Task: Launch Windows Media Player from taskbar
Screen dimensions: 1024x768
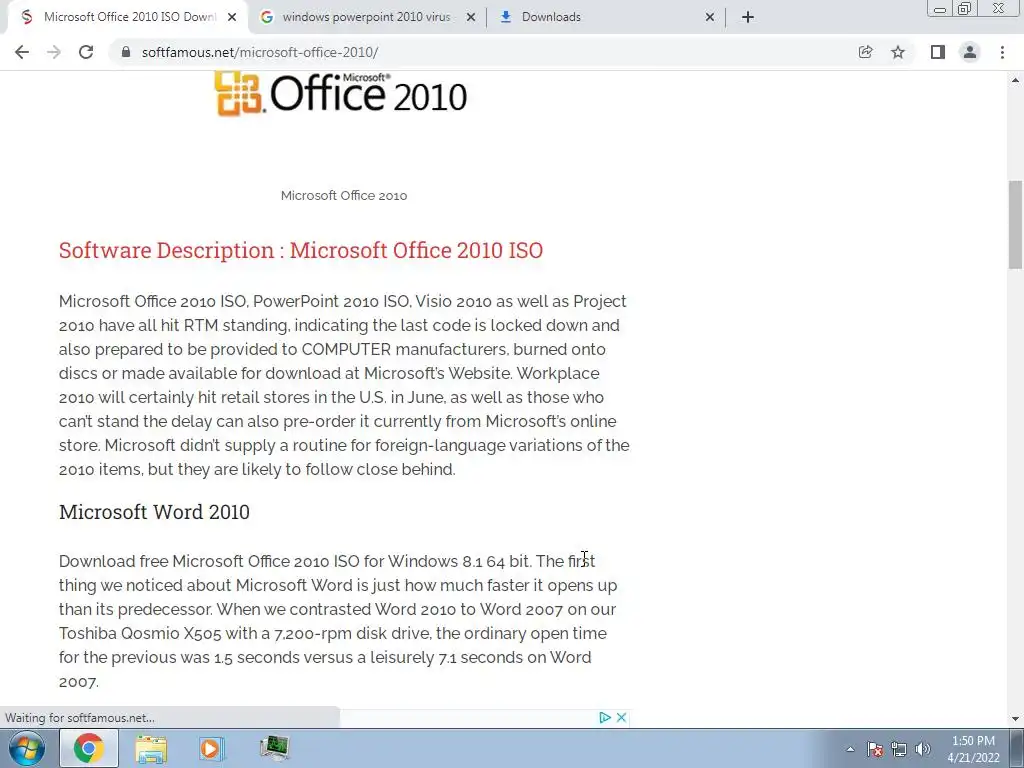Action: 211,748
